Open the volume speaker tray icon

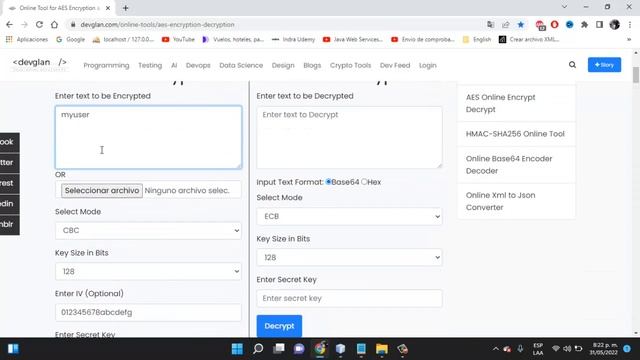[567, 349]
